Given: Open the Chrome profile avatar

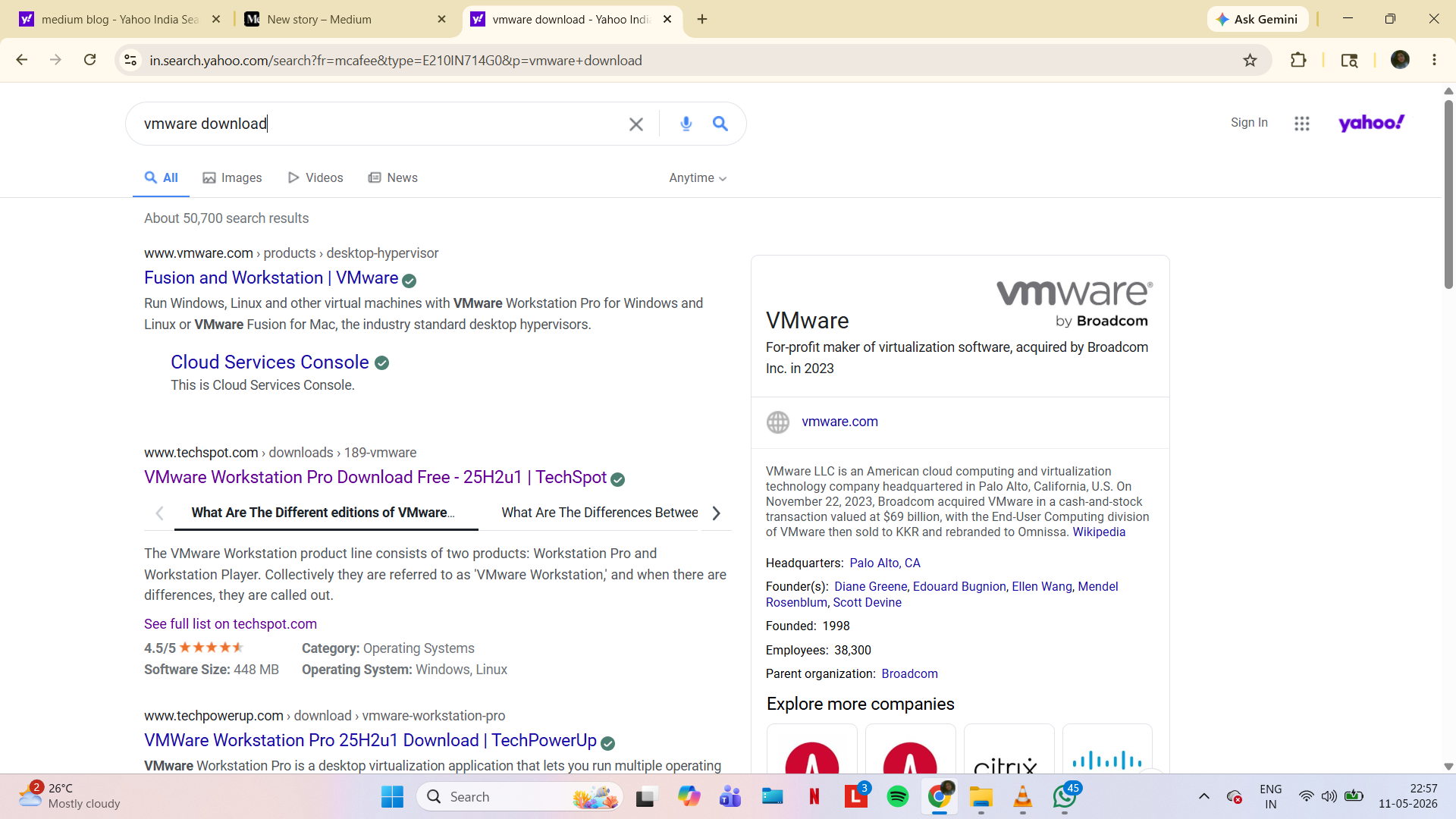Looking at the screenshot, I should point(1400,60).
